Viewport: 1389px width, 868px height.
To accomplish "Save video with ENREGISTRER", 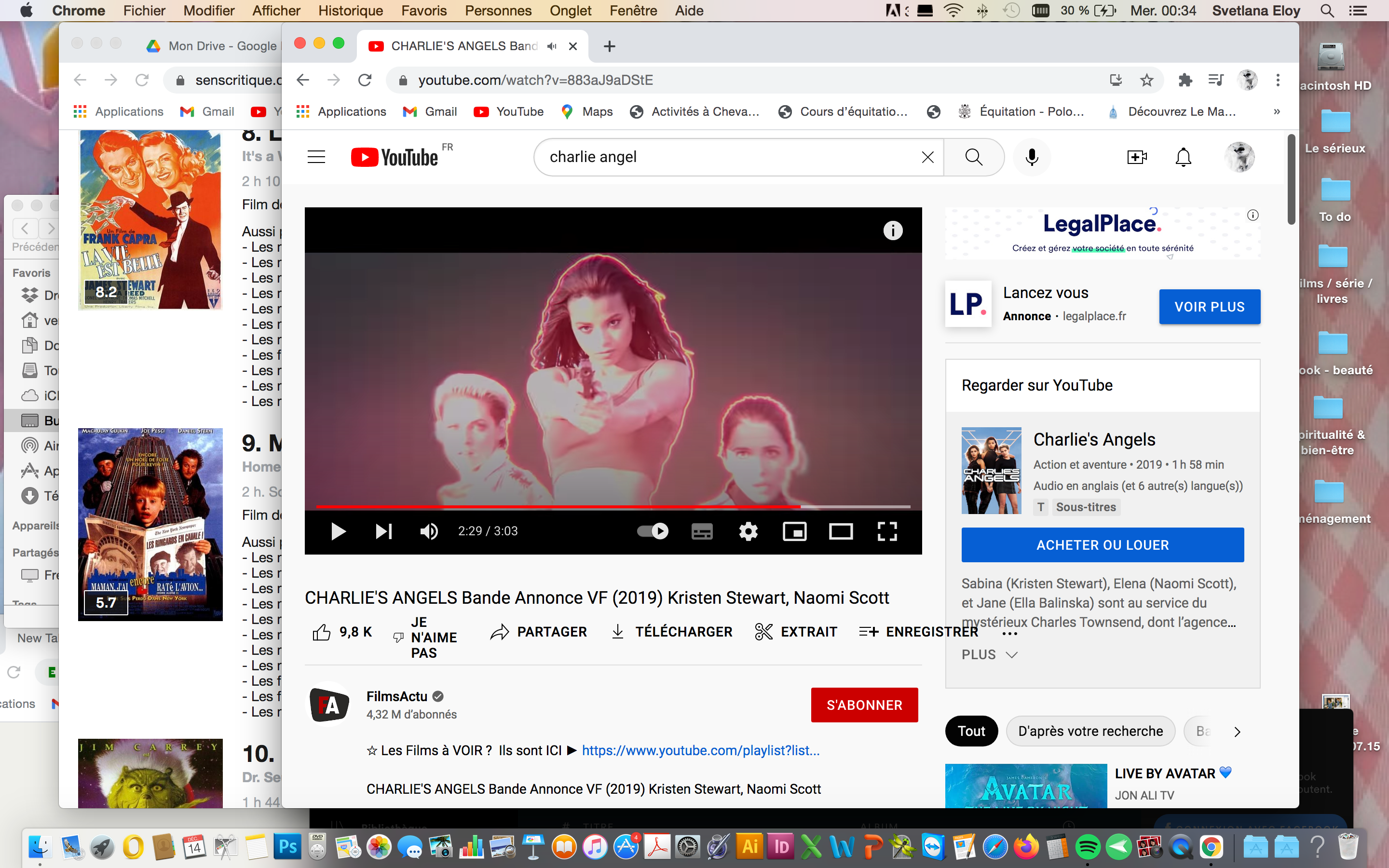I will click(918, 632).
